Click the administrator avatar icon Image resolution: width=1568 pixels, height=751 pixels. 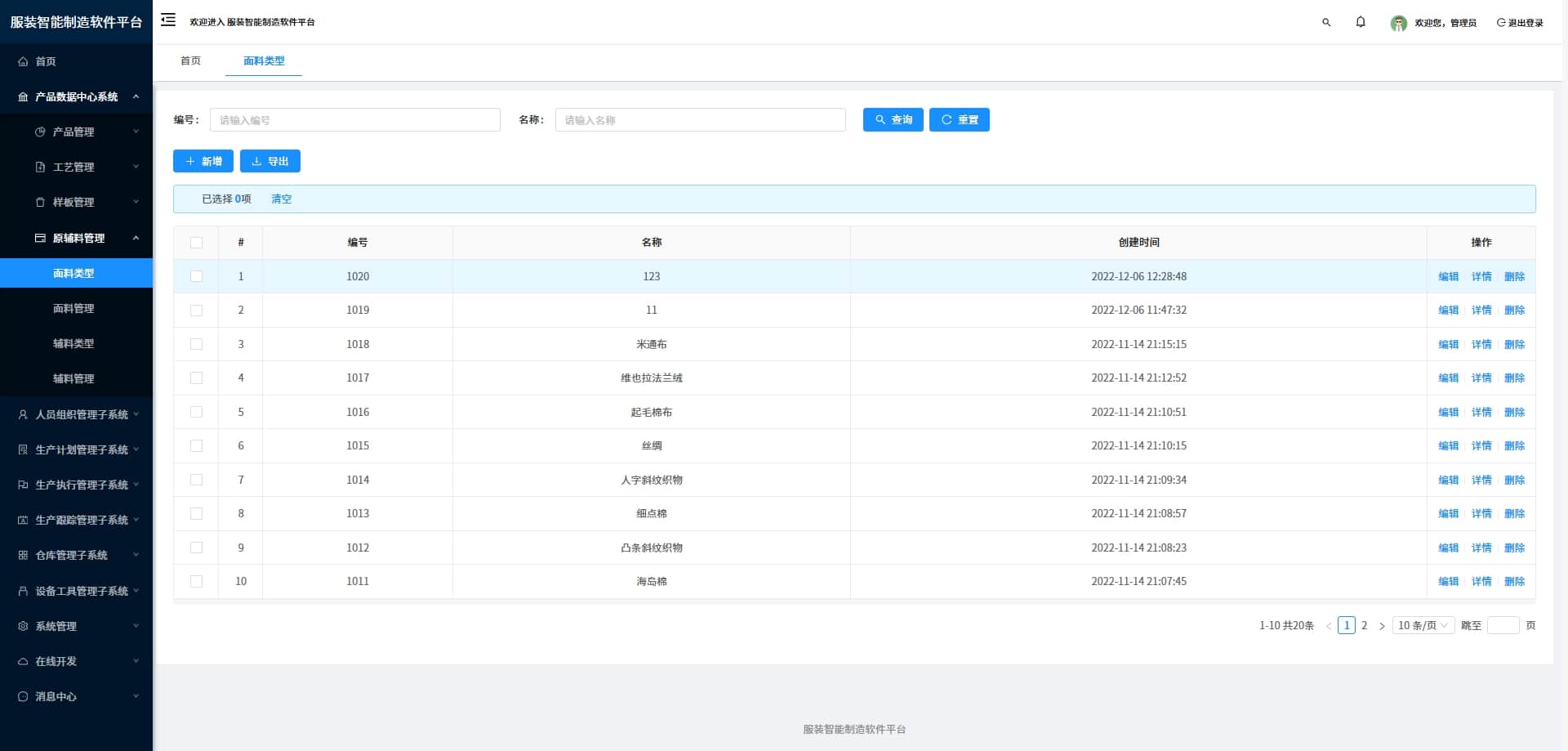tap(1398, 23)
